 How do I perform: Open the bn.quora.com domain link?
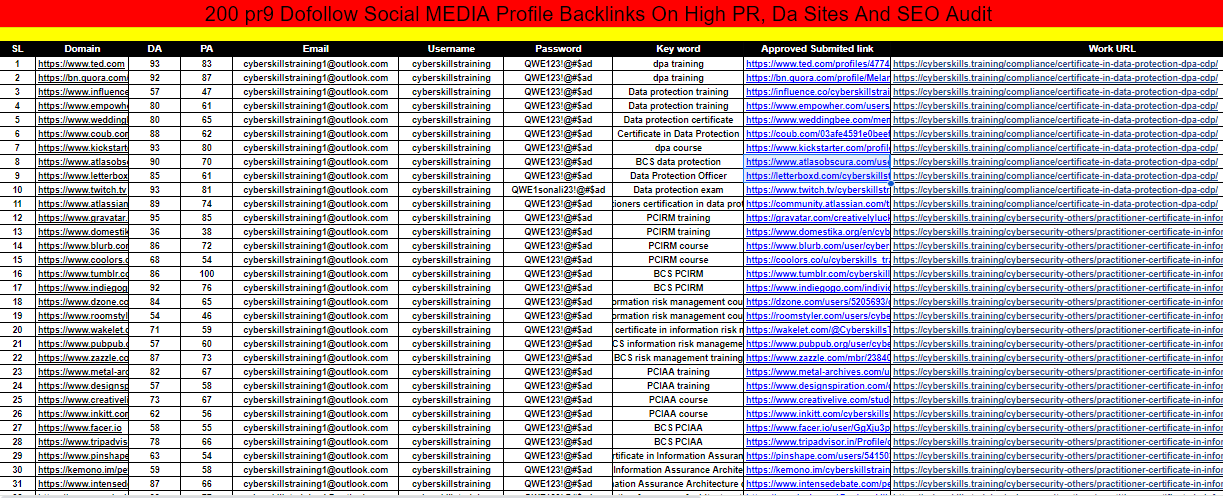[x=83, y=77]
